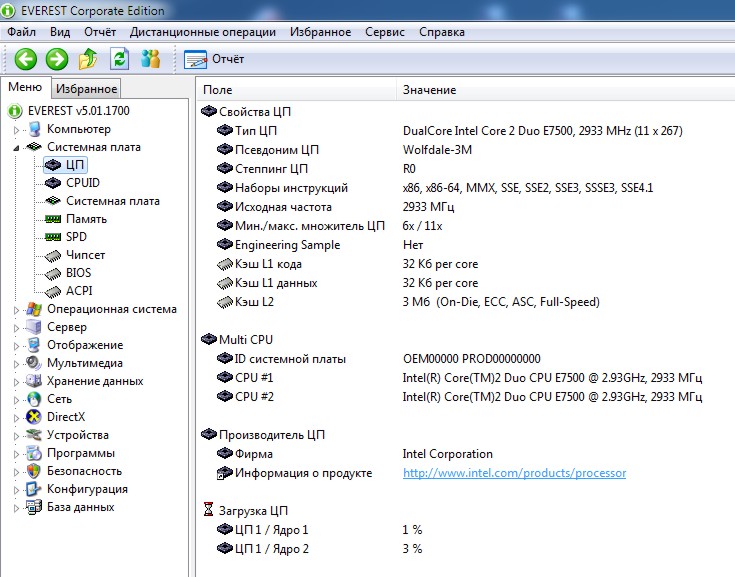Expand the Компьютер tree node
The width and height of the screenshot is (735, 577).
point(16,130)
